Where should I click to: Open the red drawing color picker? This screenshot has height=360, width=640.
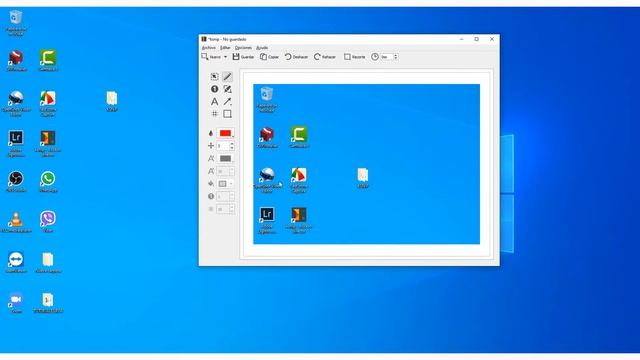click(x=225, y=133)
